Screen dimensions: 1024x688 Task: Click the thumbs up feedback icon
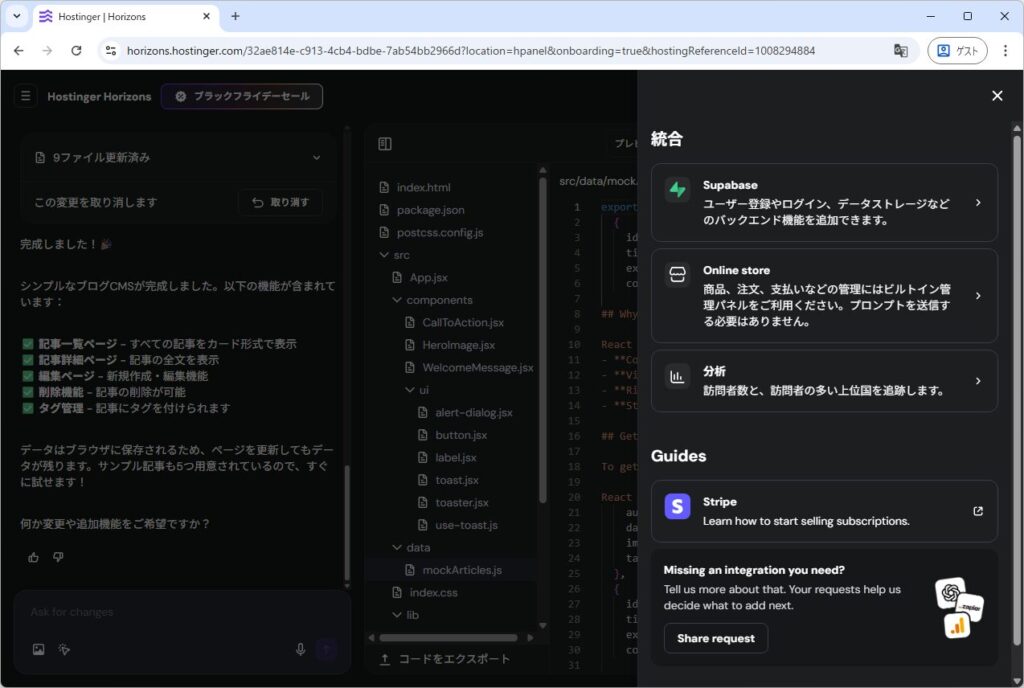[x=34, y=557]
